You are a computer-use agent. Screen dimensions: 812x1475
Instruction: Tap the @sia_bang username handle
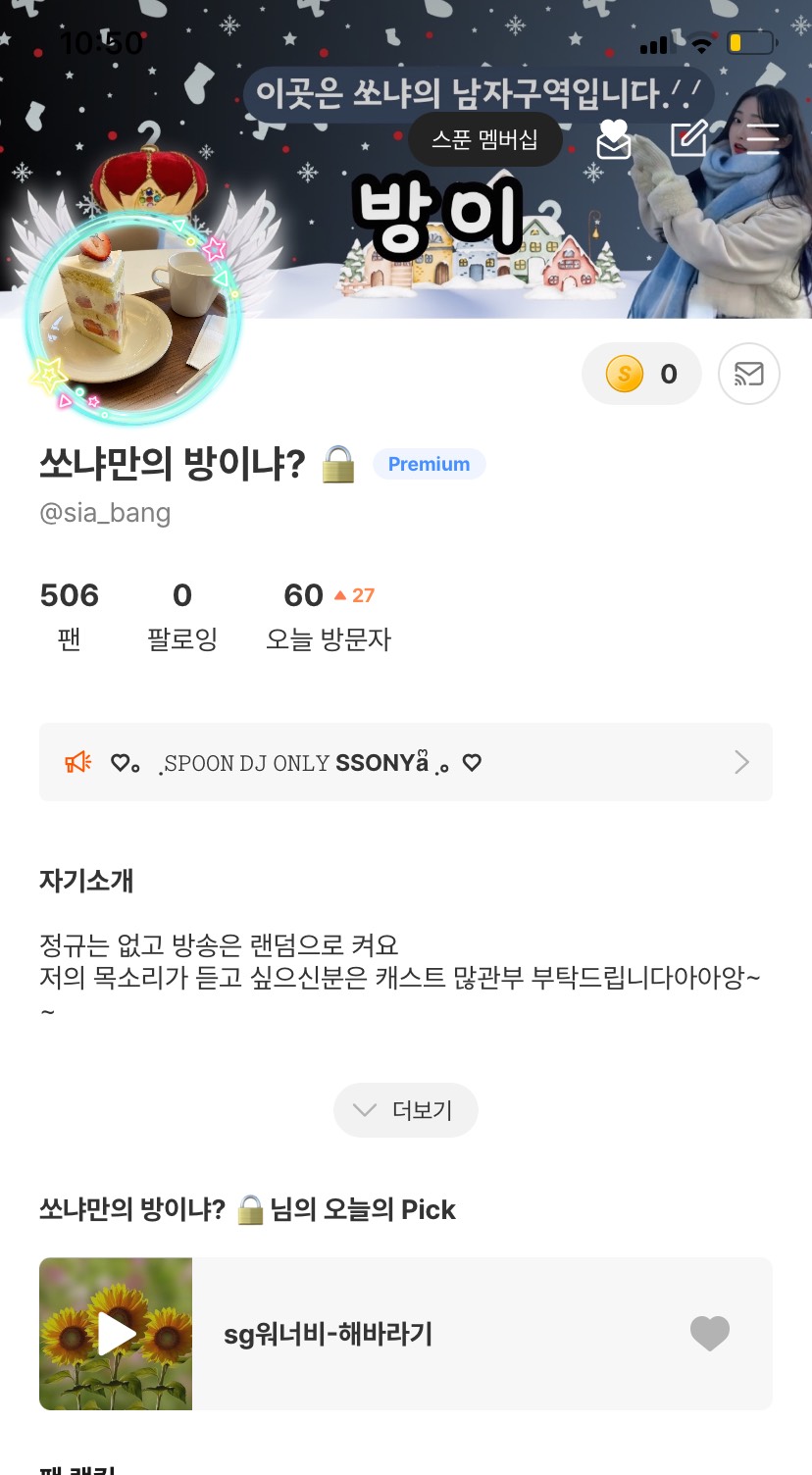tap(105, 513)
